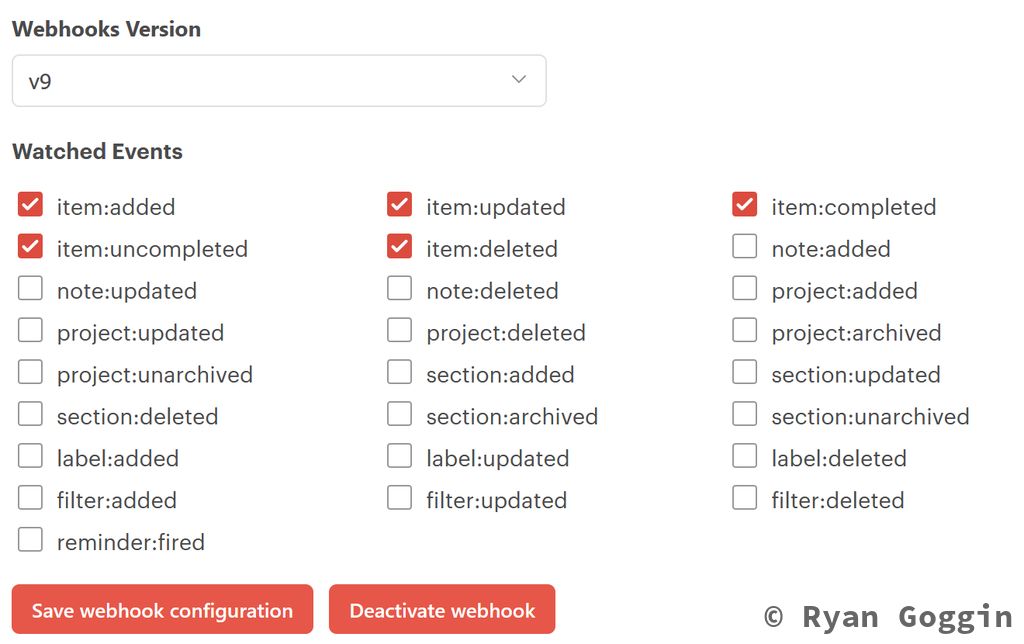Check the note:updated box
The height and width of the screenshot is (644, 1024).
[30, 289]
